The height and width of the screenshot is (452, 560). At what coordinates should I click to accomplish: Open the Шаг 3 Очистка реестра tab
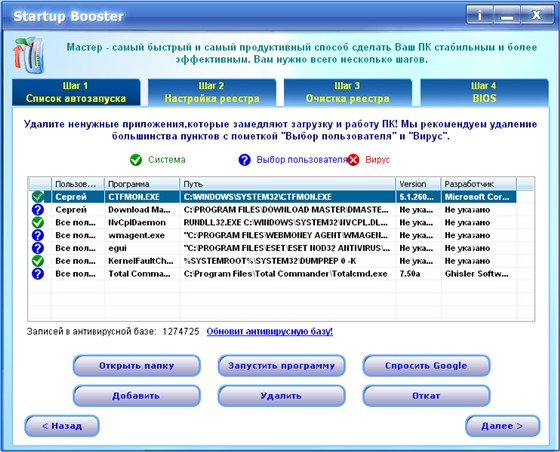tap(348, 92)
